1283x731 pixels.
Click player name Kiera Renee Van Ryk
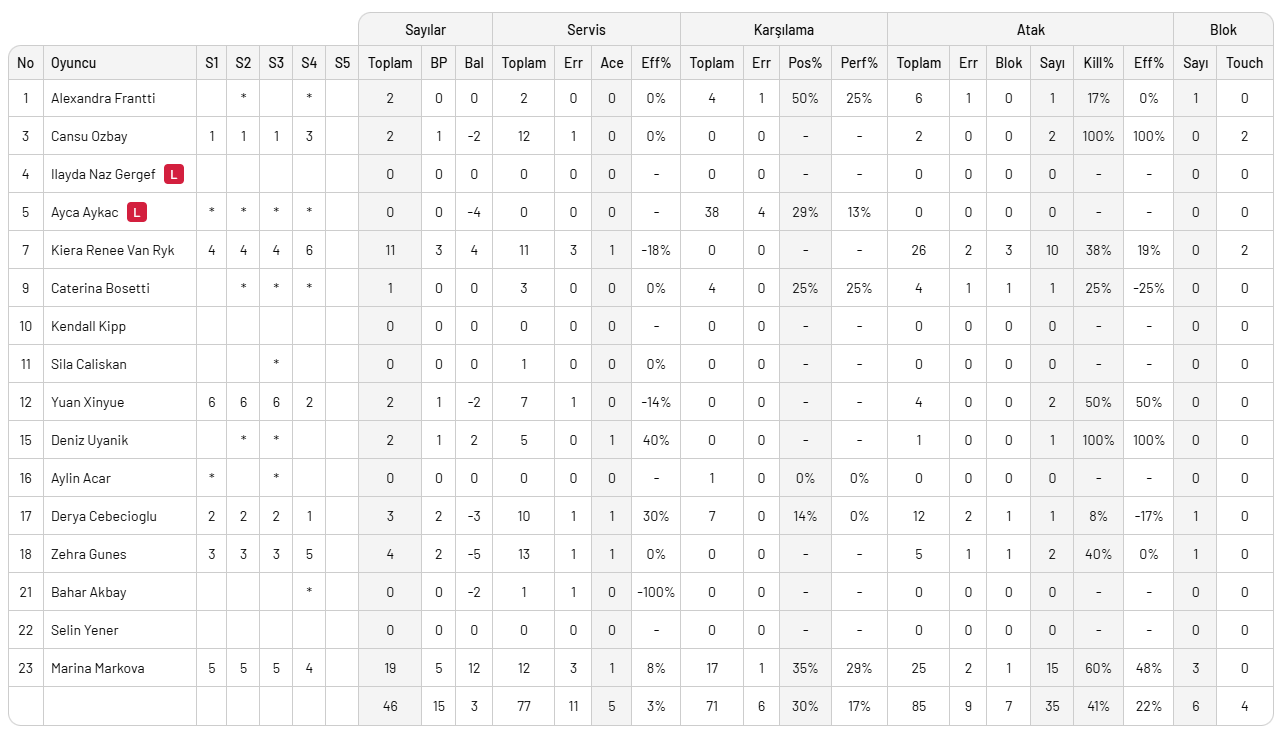pyautogui.click(x=113, y=251)
